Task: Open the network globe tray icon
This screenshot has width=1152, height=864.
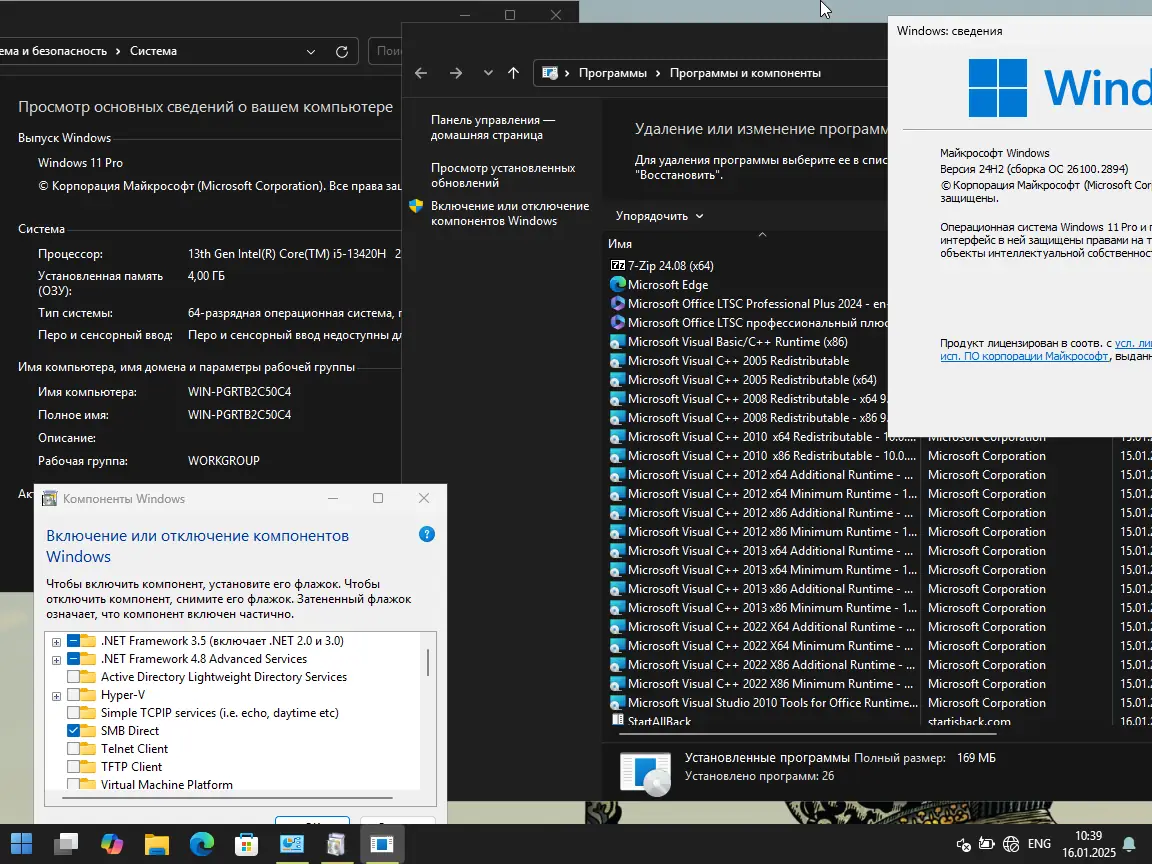Action: click(1011, 844)
